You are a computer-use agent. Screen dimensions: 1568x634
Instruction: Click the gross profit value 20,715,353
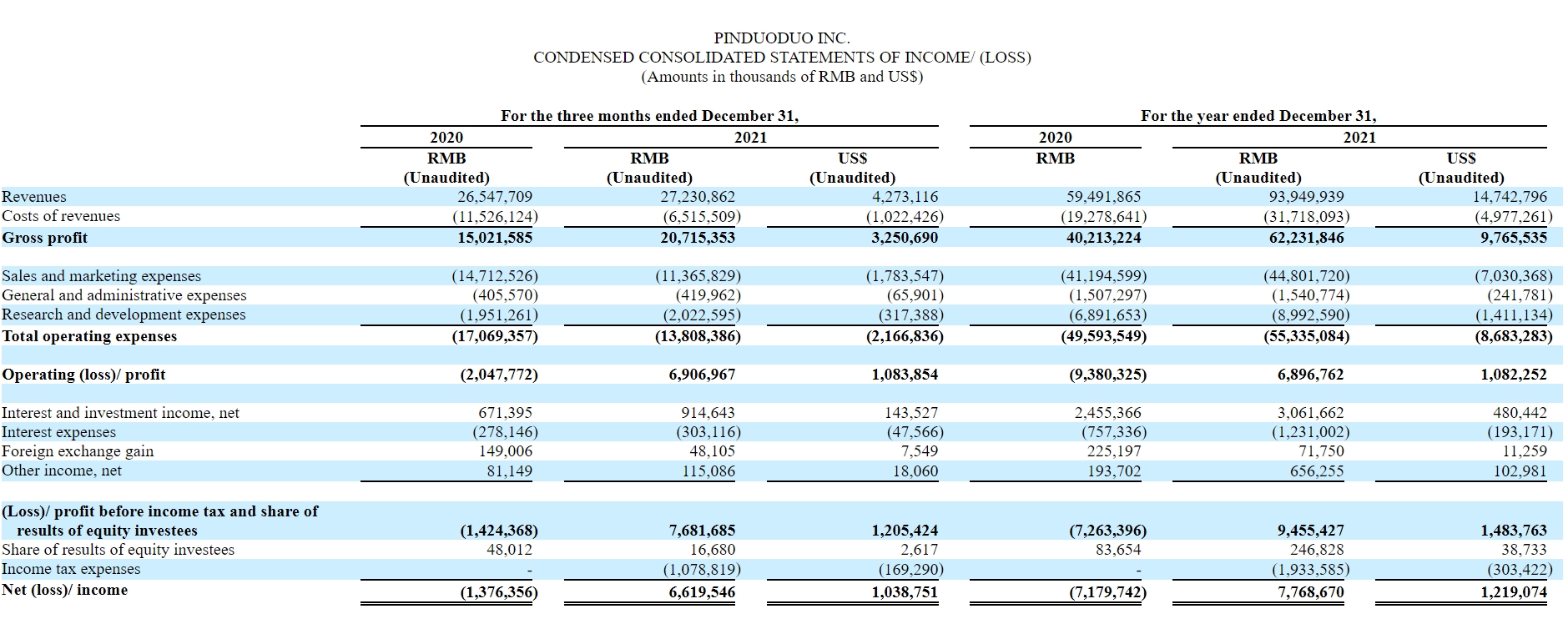(x=698, y=238)
